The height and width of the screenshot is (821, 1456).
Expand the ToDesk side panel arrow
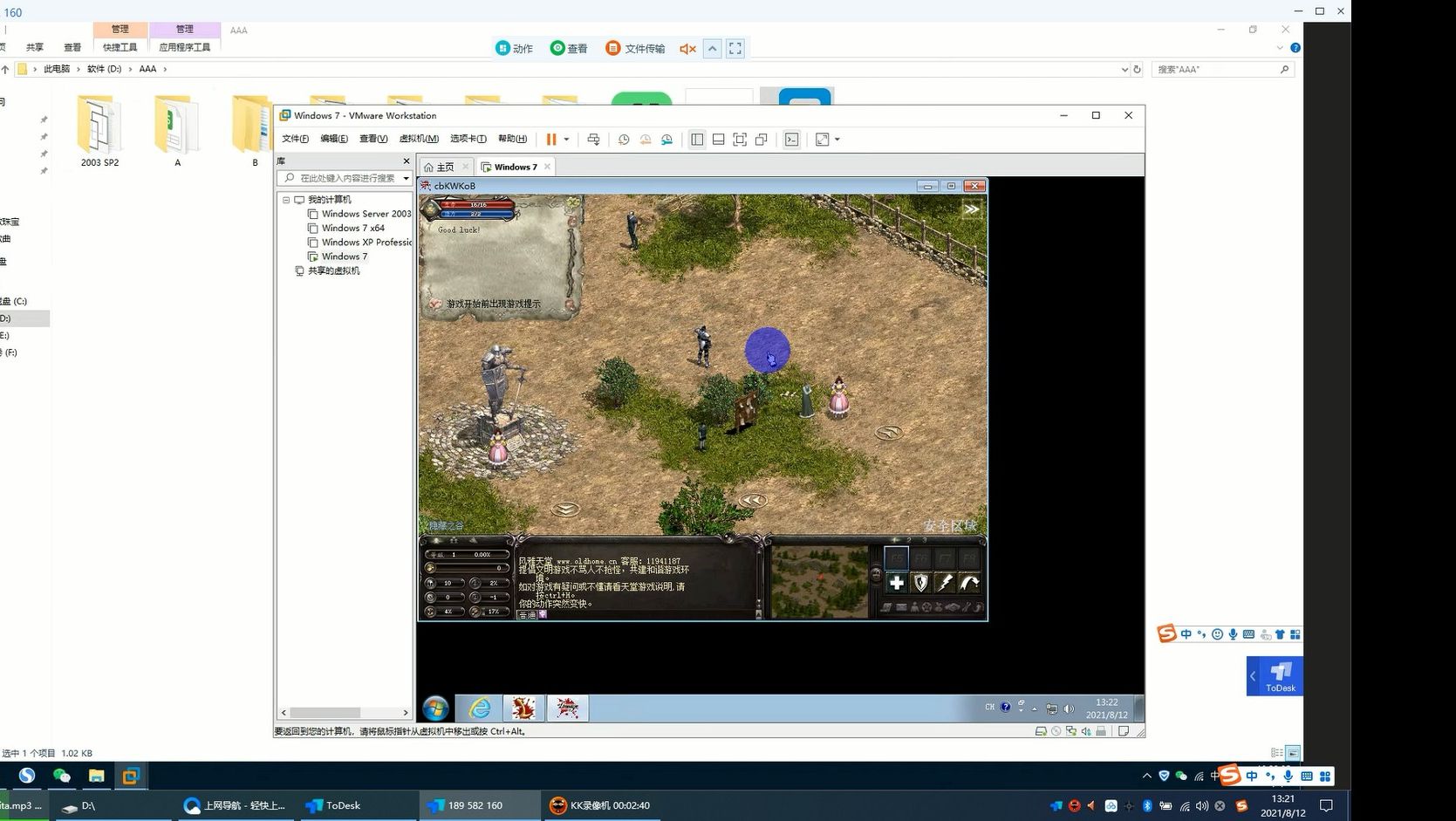(1253, 676)
